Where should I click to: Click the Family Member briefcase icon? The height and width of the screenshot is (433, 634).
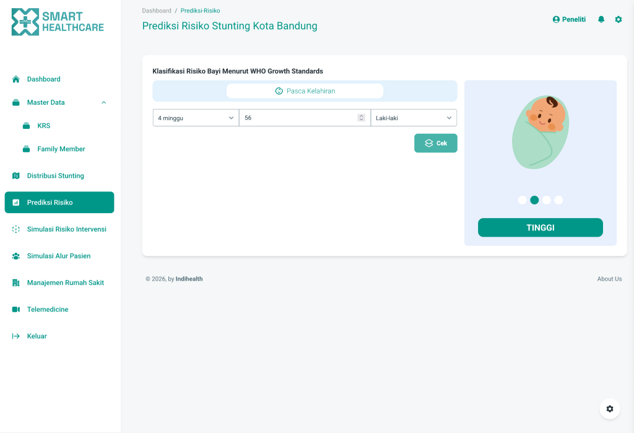(26, 149)
